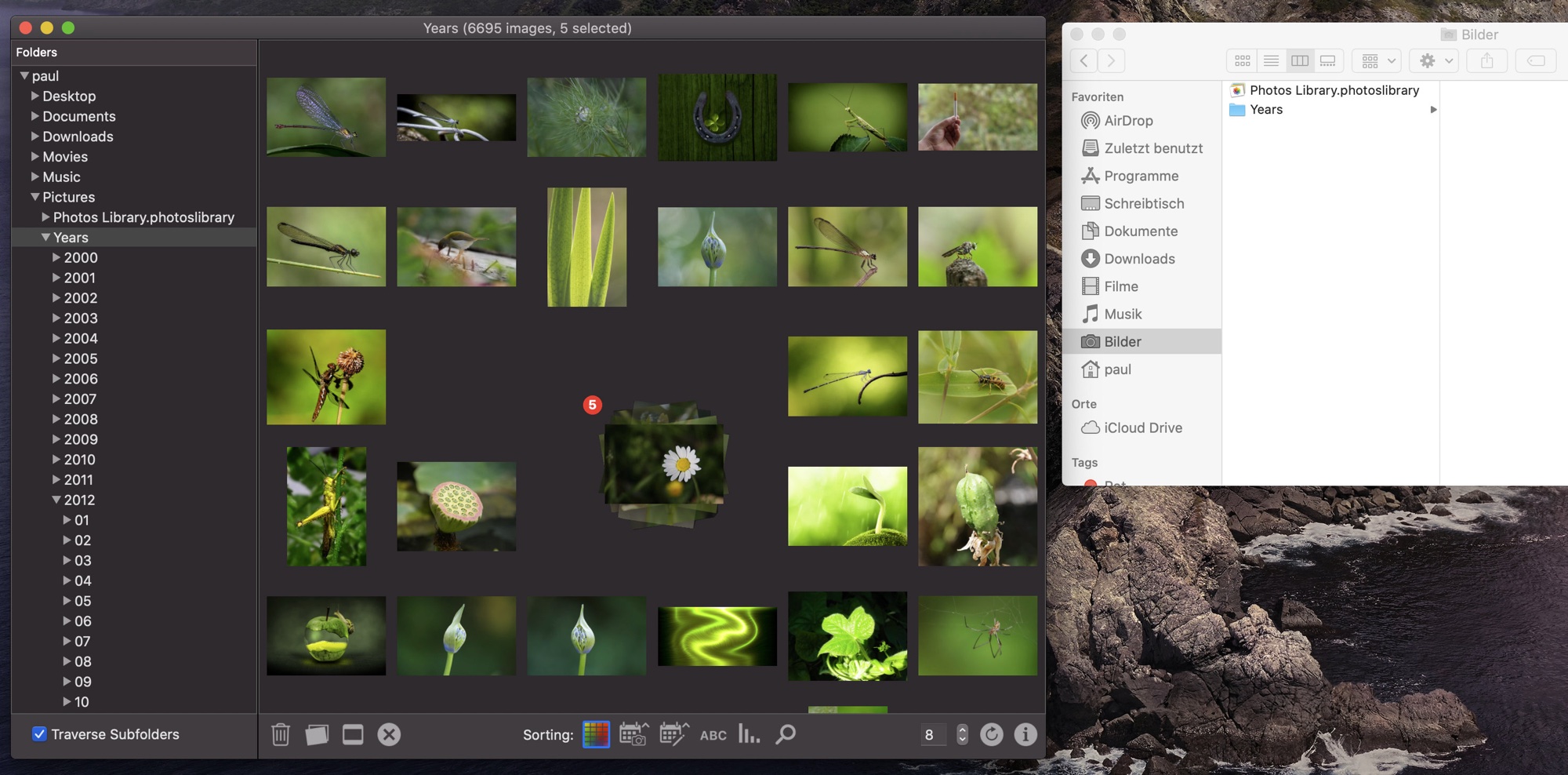The height and width of the screenshot is (775, 1568).
Task: Sort by modification date calendar-pencil icon
Action: click(x=674, y=734)
